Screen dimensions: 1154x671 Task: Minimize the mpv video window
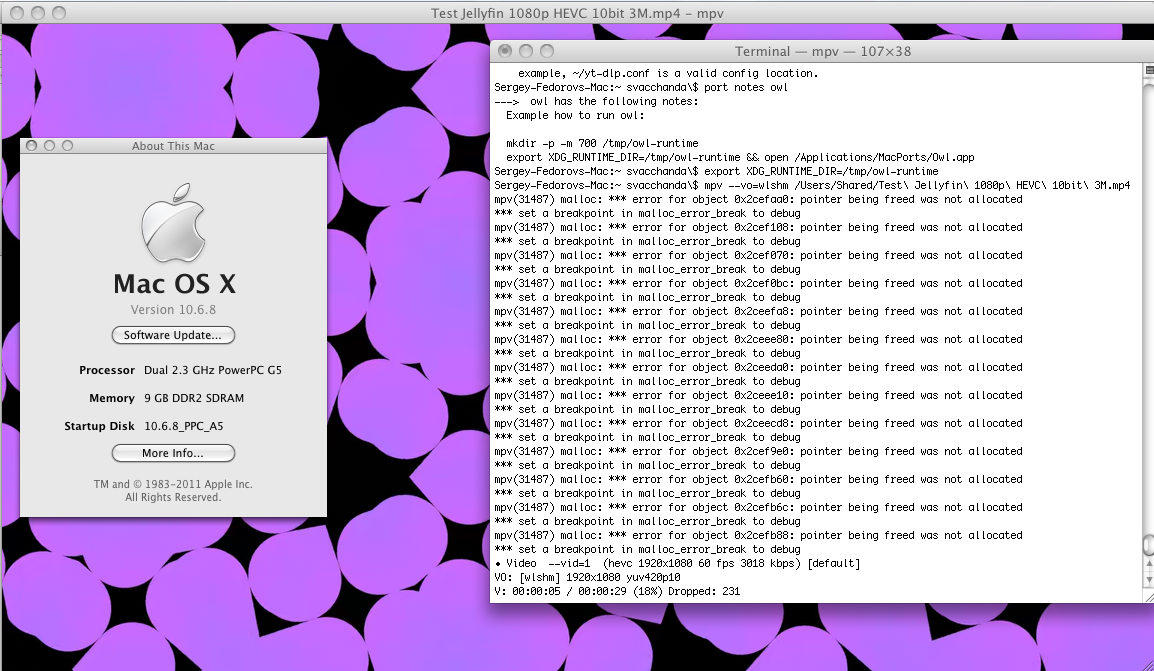pyautogui.click(x=38, y=13)
